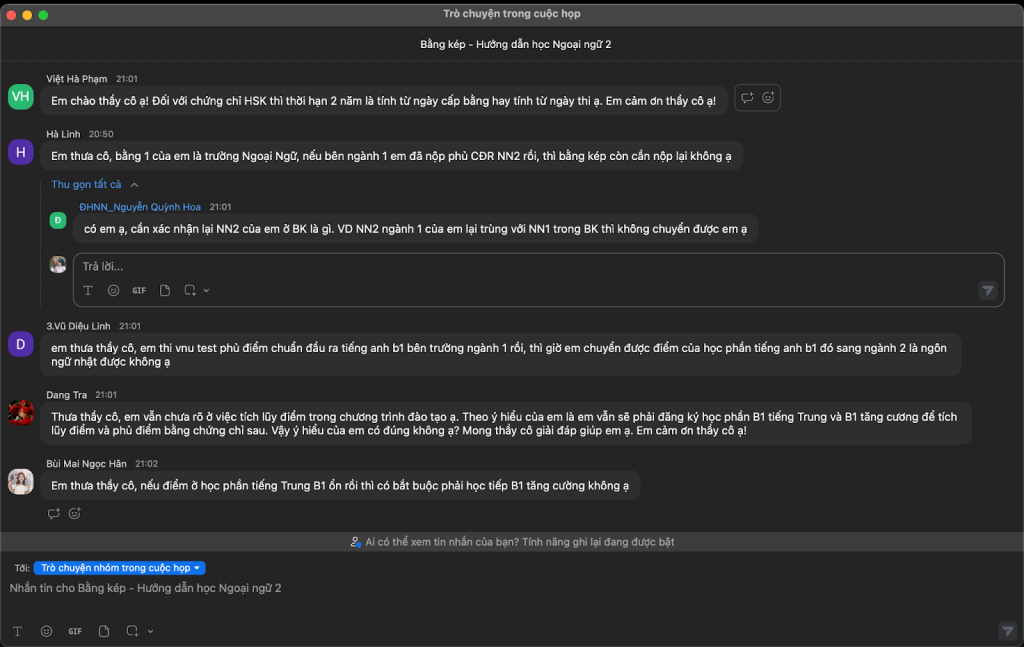Add emoji reaction to Việt Hà Phạm's message

coord(768,98)
